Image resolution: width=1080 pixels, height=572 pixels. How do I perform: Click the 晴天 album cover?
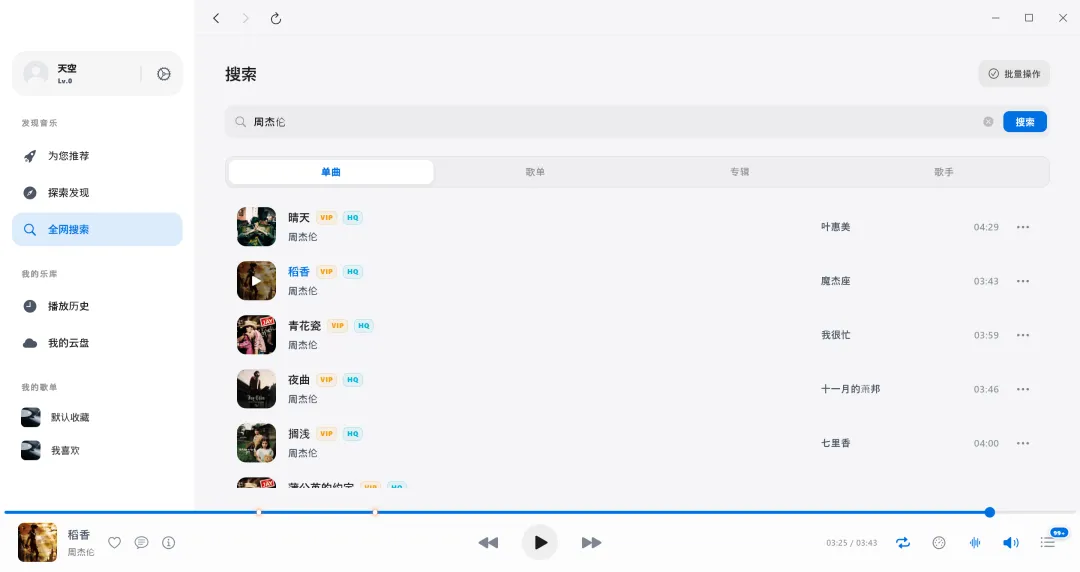click(256, 227)
